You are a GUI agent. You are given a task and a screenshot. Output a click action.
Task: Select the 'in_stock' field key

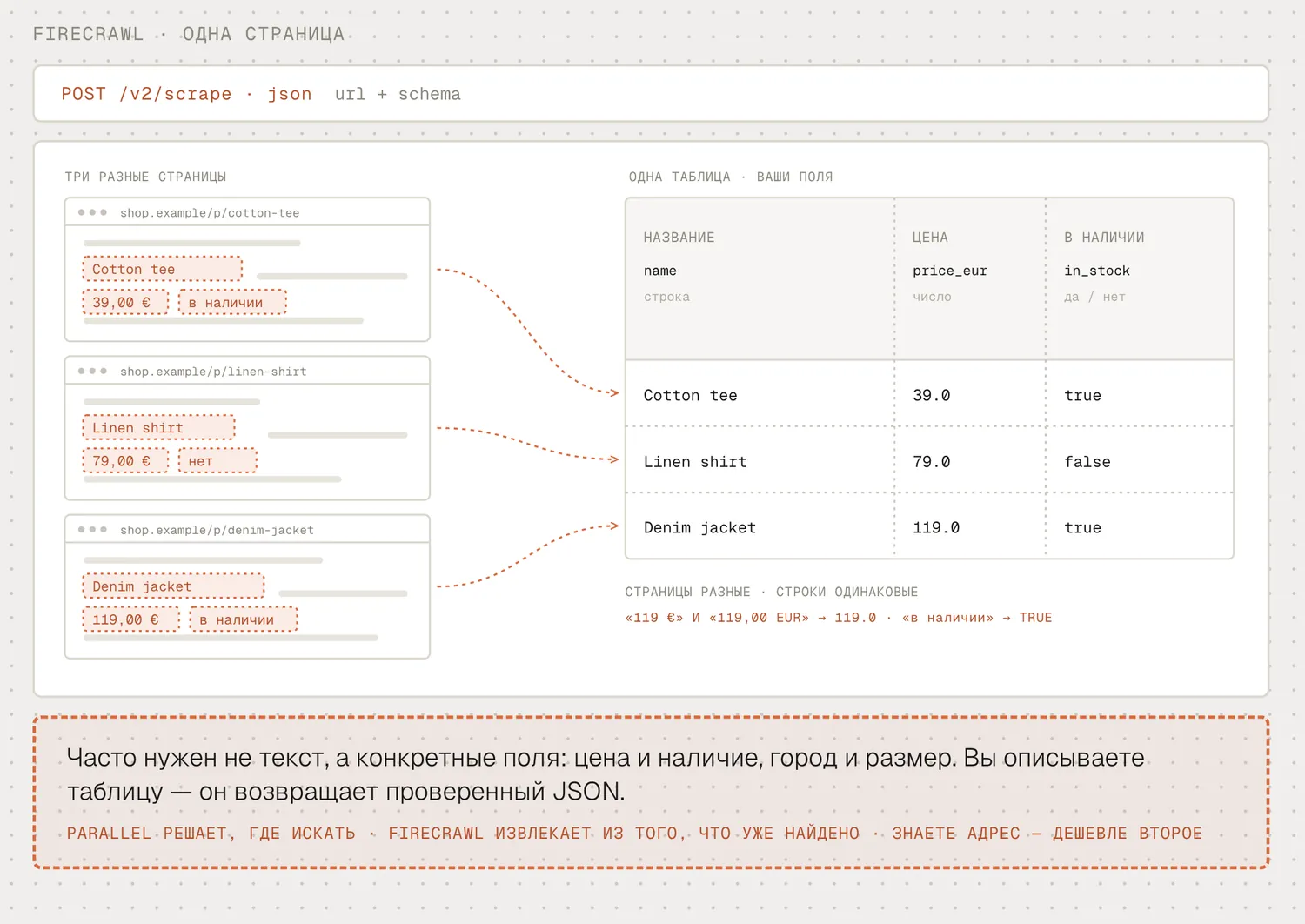coord(1097,271)
